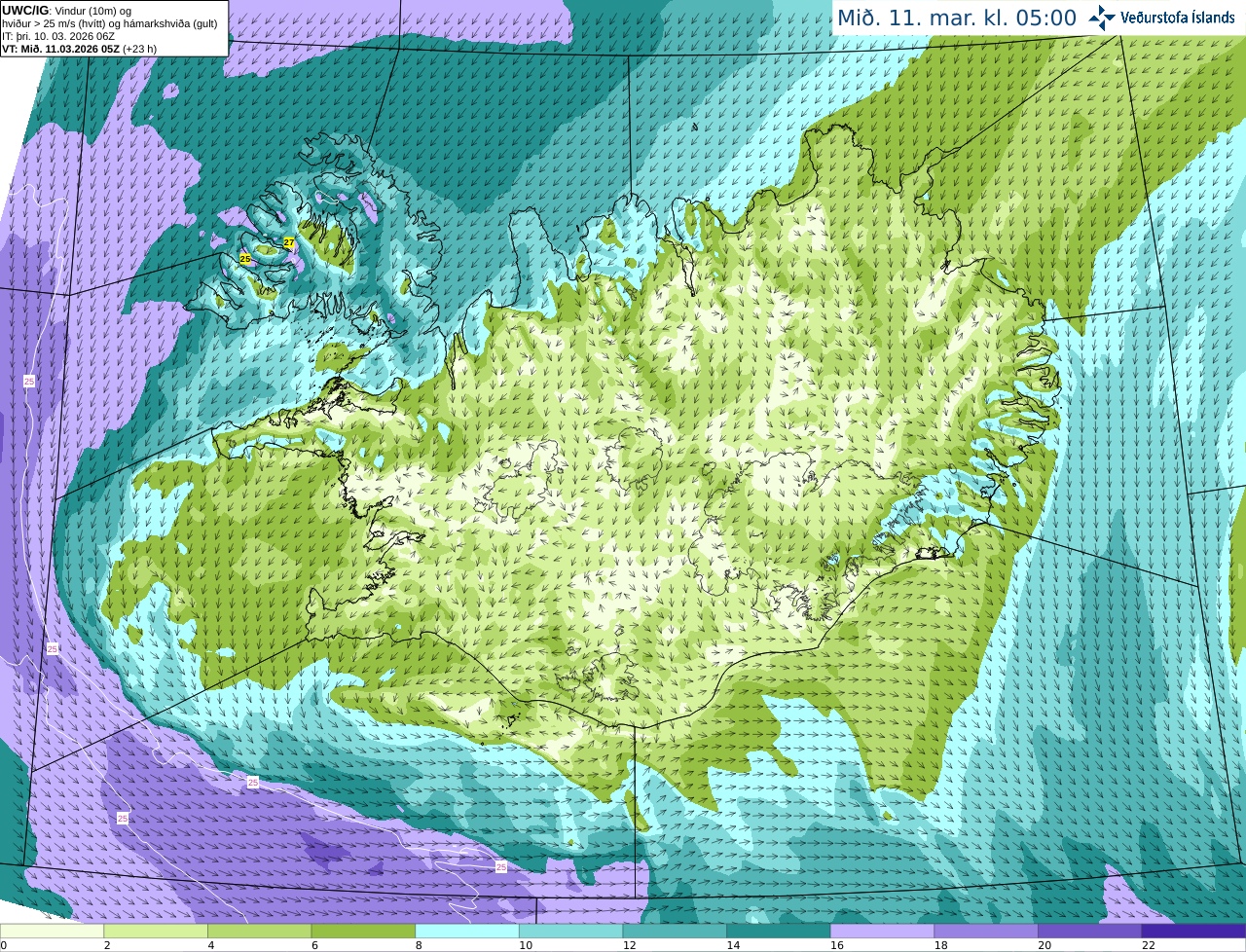Click the yellow 27 maximum gust marker
This screenshot has height=952, width=1246.
click(289, 242)
